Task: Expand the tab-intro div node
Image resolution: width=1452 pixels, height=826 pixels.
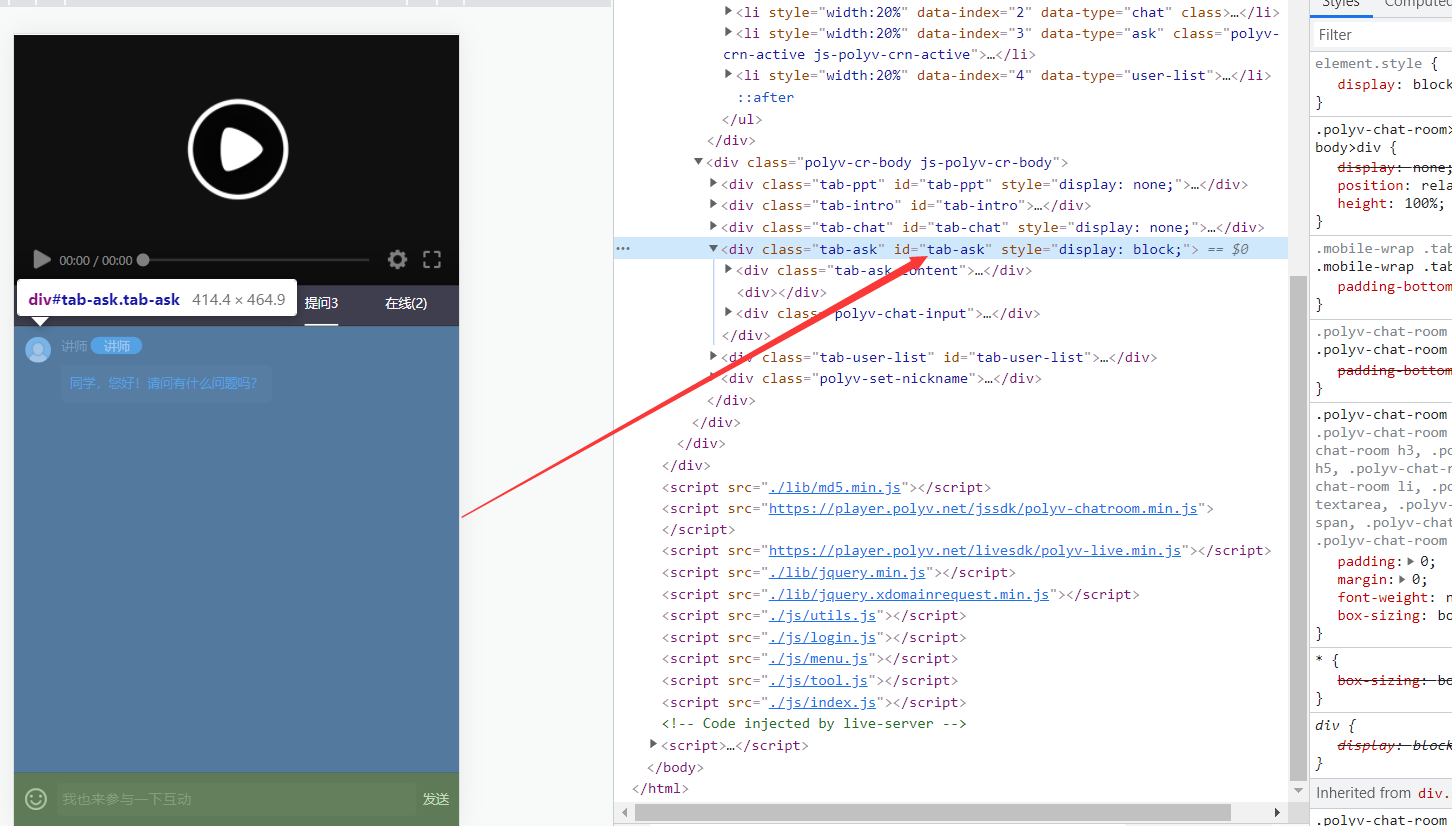Action: tap(714, 205)
